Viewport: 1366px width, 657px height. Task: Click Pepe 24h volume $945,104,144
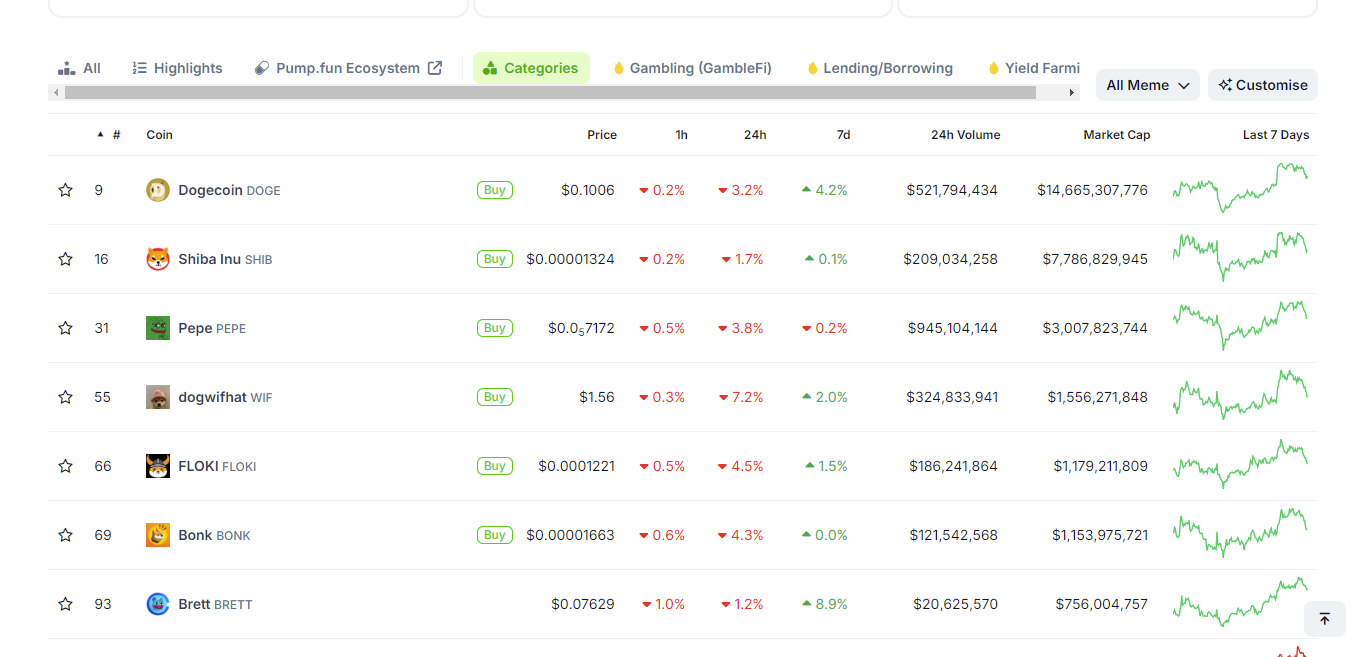[952, 328]
